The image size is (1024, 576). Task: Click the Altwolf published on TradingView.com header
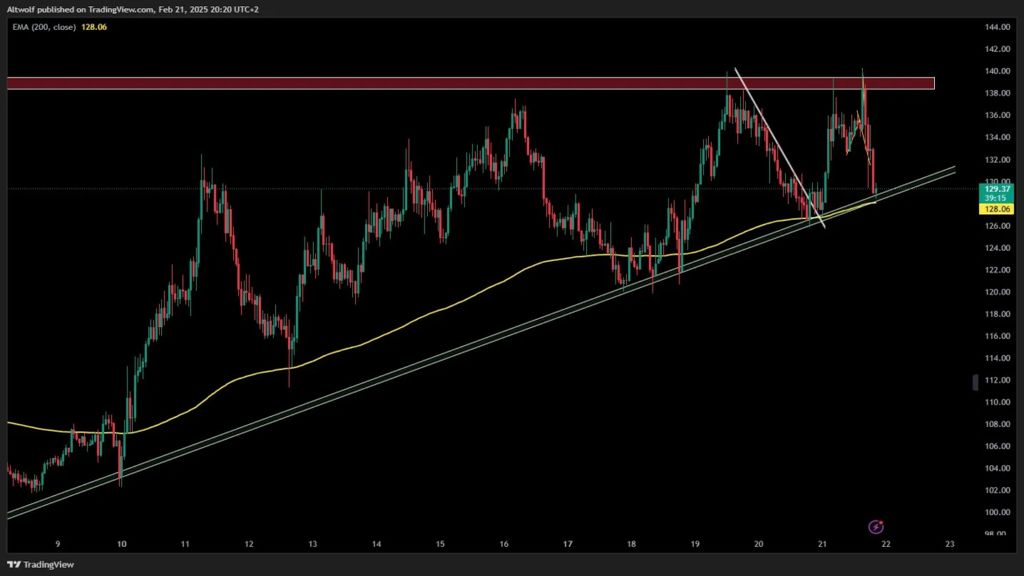coord(133,9)
